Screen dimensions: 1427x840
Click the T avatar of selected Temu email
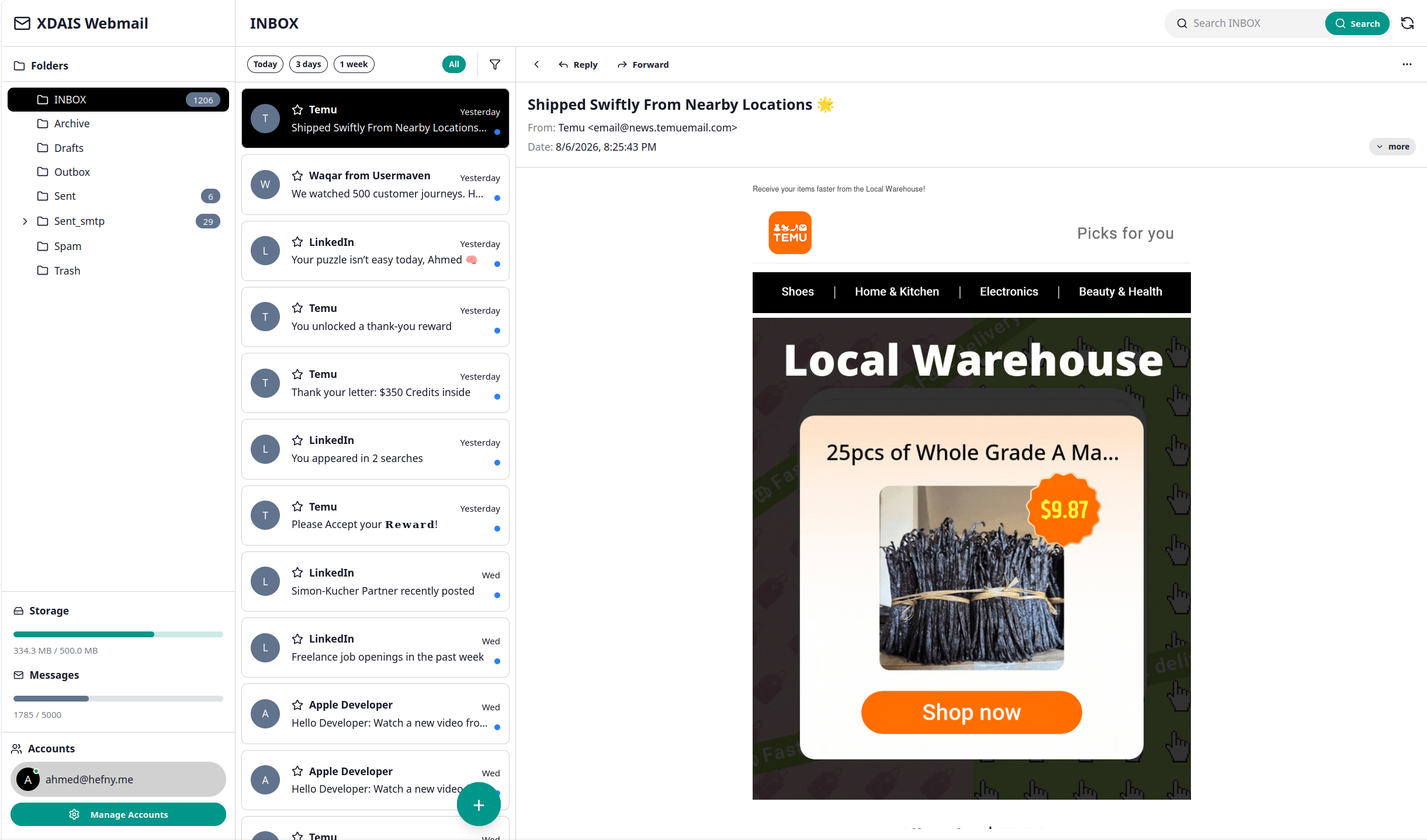coord(265,119)
